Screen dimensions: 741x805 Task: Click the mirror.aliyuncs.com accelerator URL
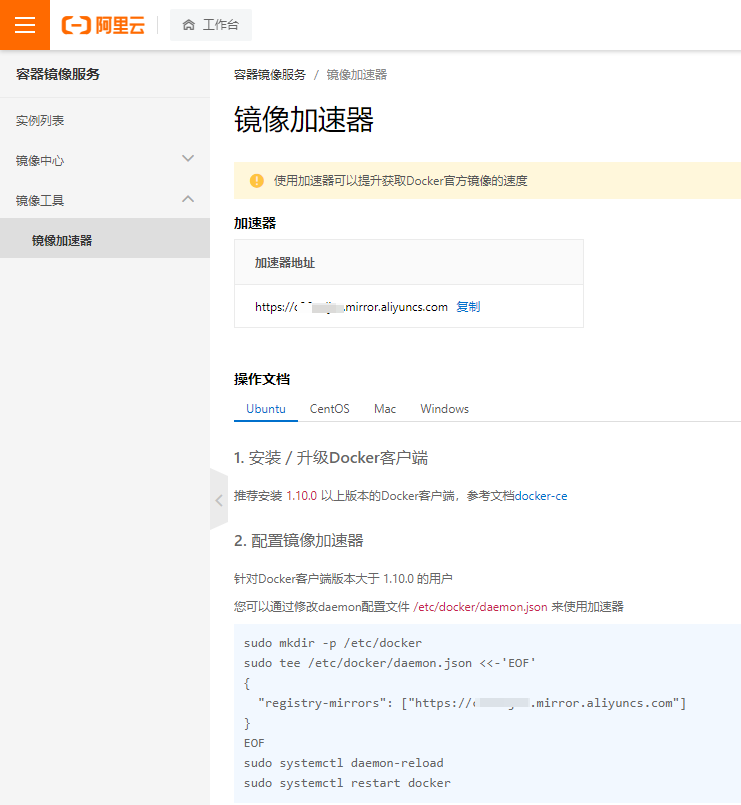point(351,307)
